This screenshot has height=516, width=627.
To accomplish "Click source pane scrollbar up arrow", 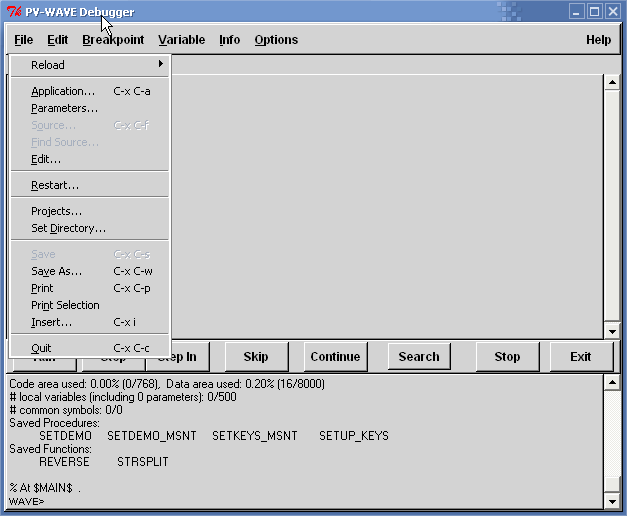I will point(612,82).
